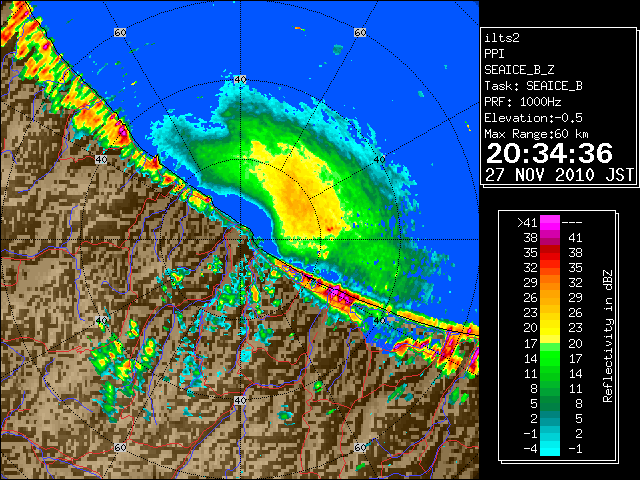The height and width of the screenshot is (480, 640).
Task: Select the 27 NOV 2010 JST date
Action: point(560,175)
